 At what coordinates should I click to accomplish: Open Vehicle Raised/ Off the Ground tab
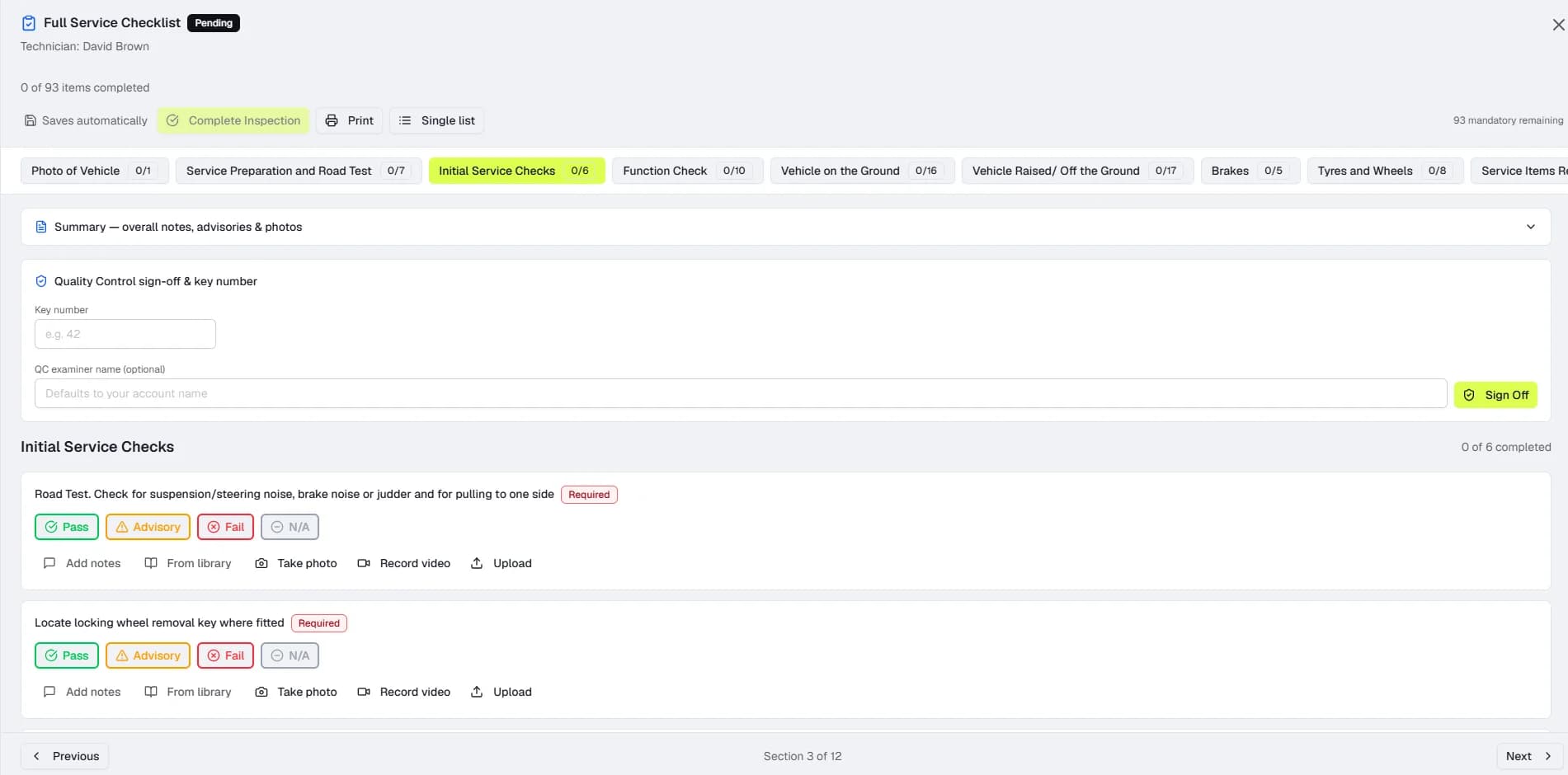coord(1077,171)
